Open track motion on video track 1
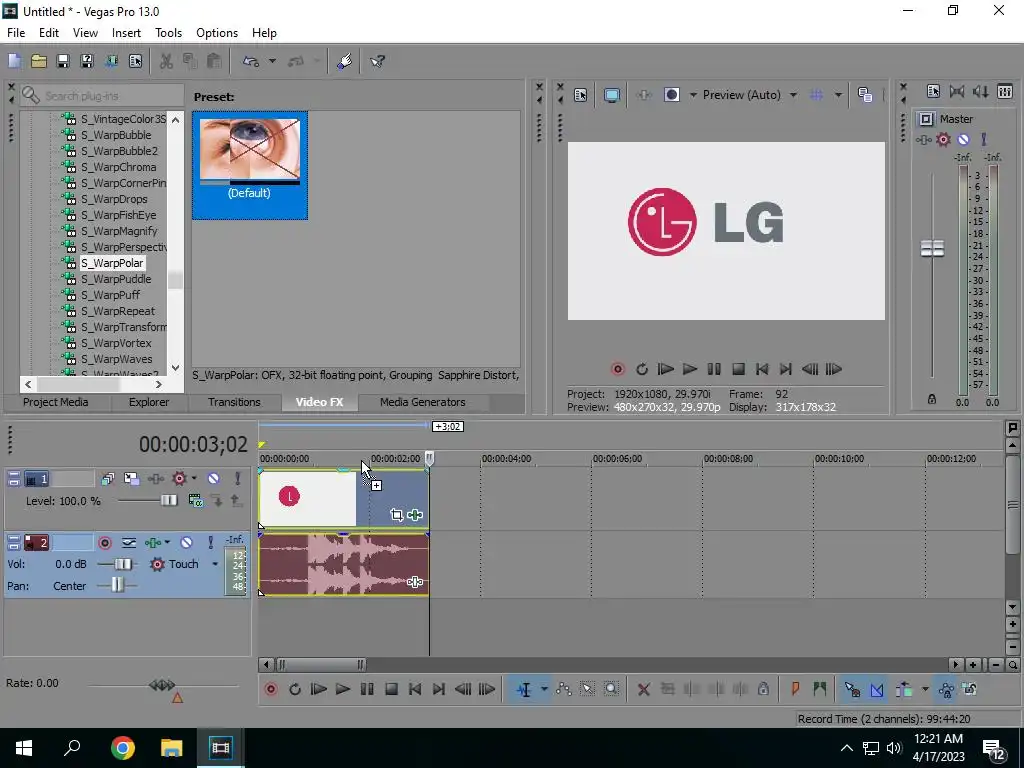The width and height of the screenshot is (1024, 768). point(131,479)
